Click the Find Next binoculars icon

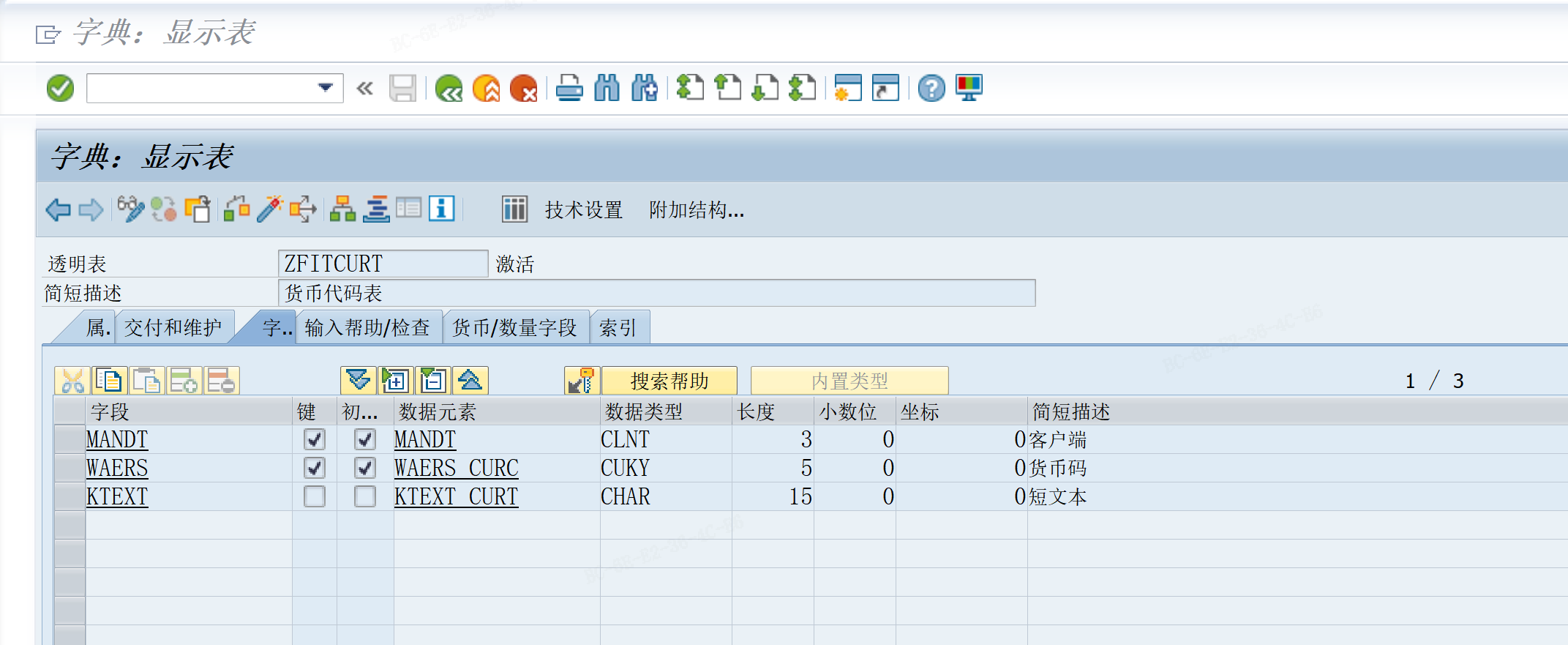(x=645, y=89)
